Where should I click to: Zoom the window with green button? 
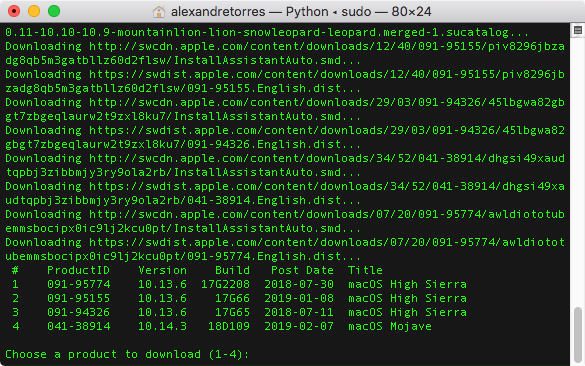[54, 11]
